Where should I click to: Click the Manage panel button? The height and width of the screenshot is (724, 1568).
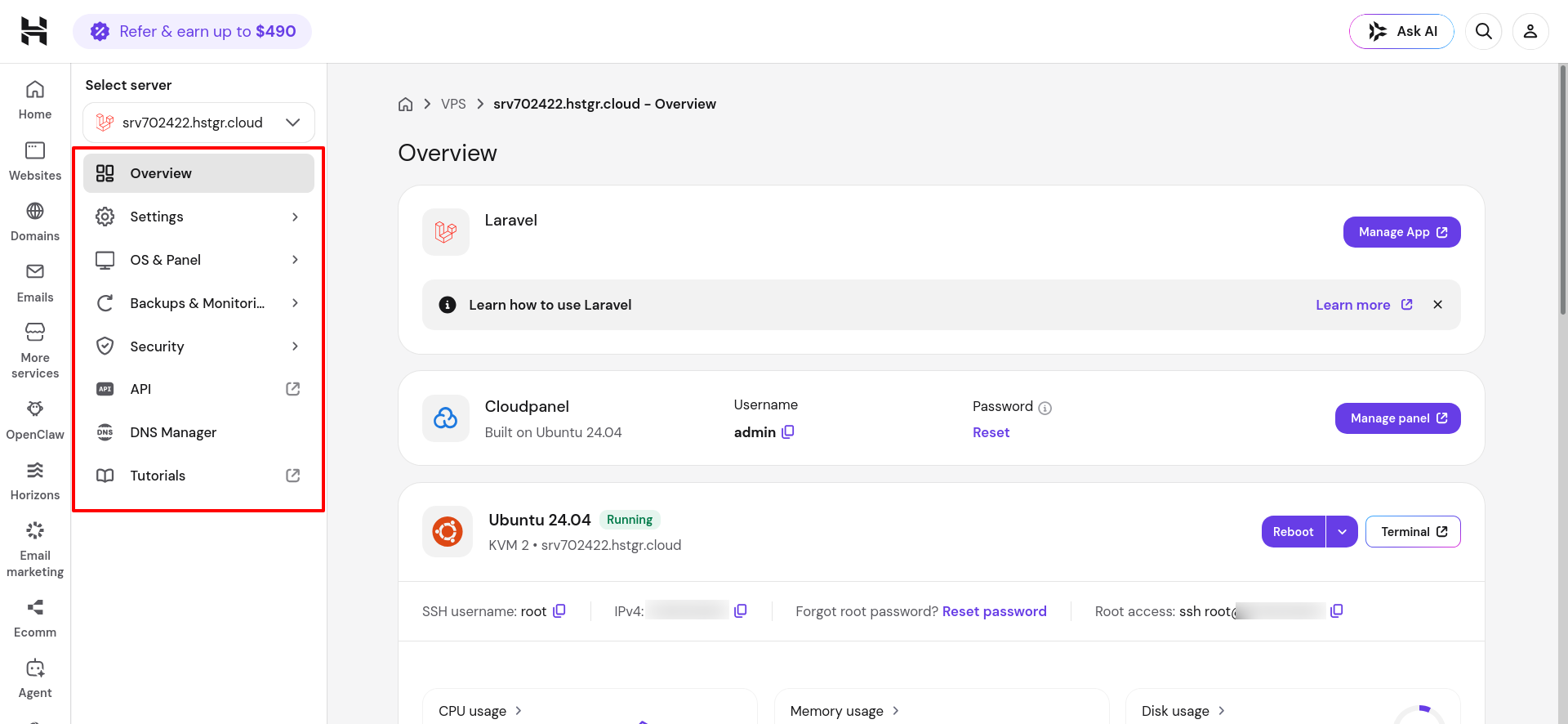[1397, 418]
